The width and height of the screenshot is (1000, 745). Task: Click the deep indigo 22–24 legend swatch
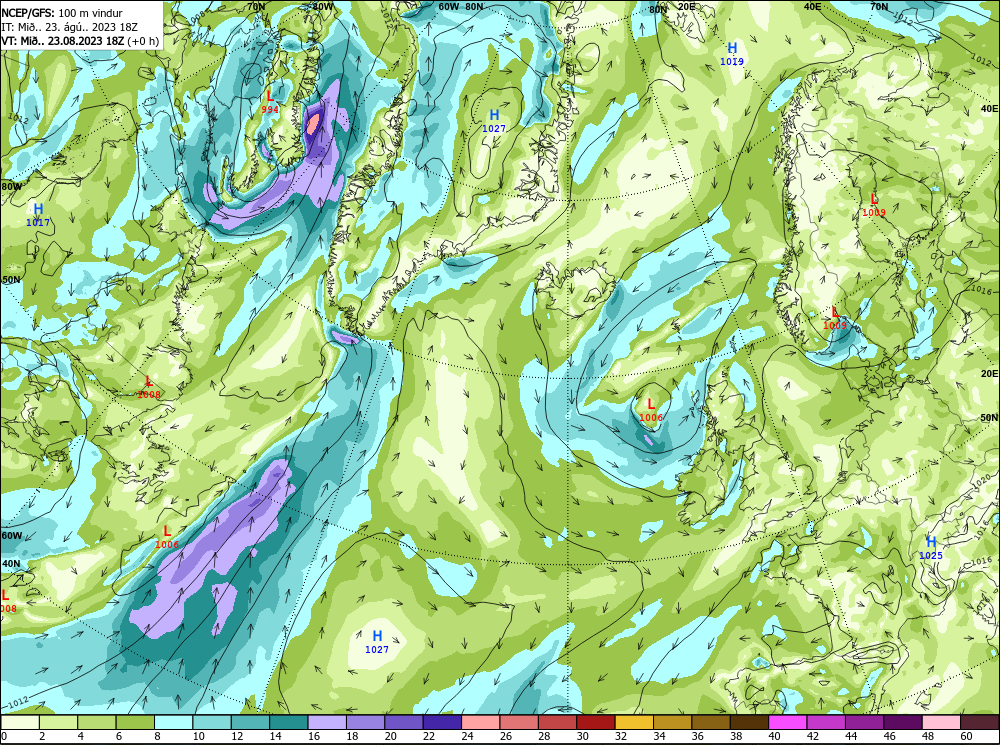click(x=443, y=722)
